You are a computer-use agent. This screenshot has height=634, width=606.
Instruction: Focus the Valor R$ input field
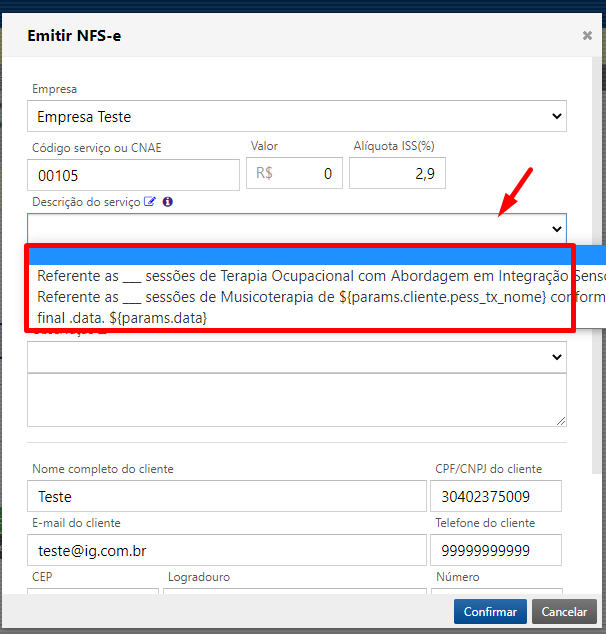coord(294,173)
